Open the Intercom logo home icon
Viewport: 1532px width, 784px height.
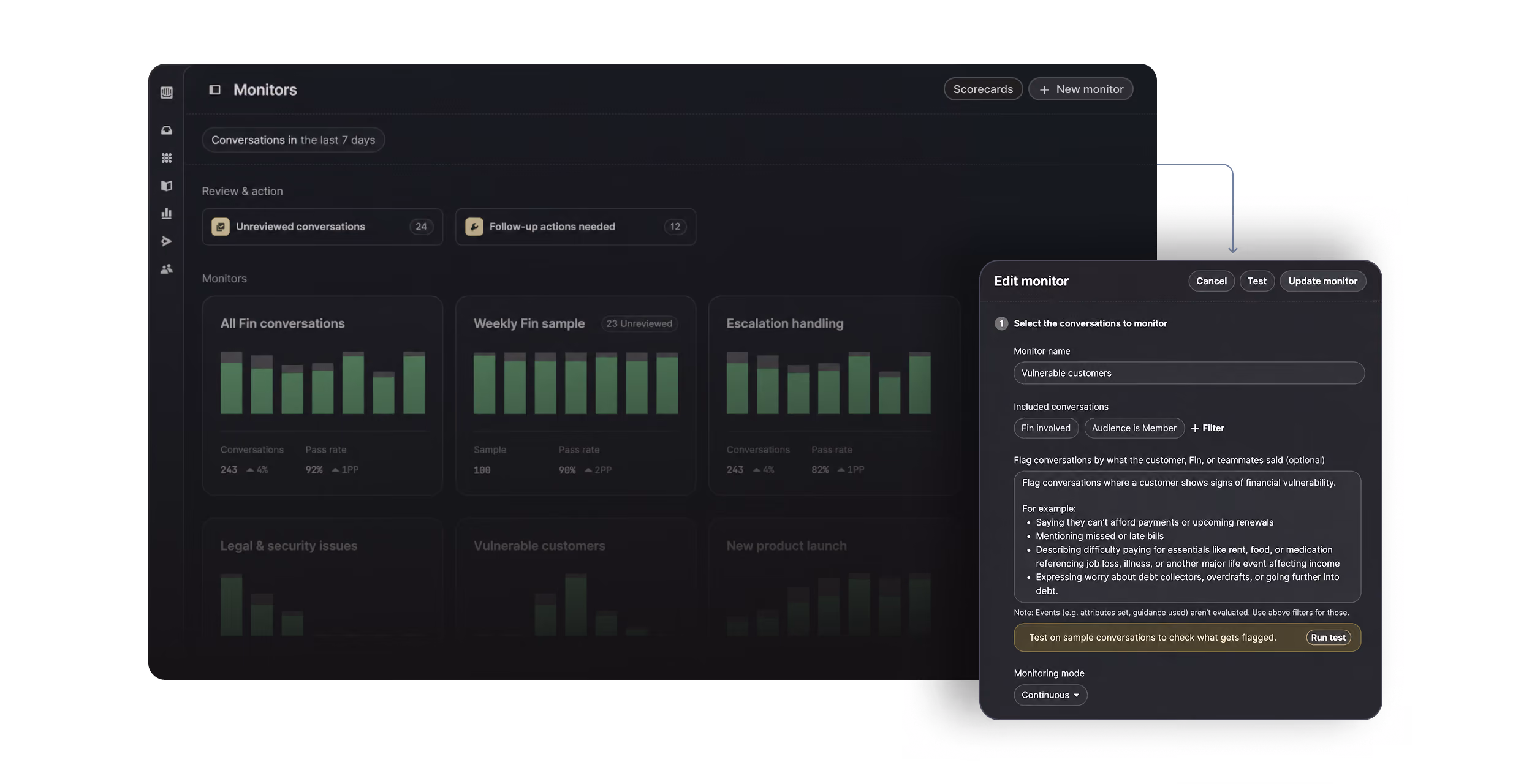tap(166, 92)
